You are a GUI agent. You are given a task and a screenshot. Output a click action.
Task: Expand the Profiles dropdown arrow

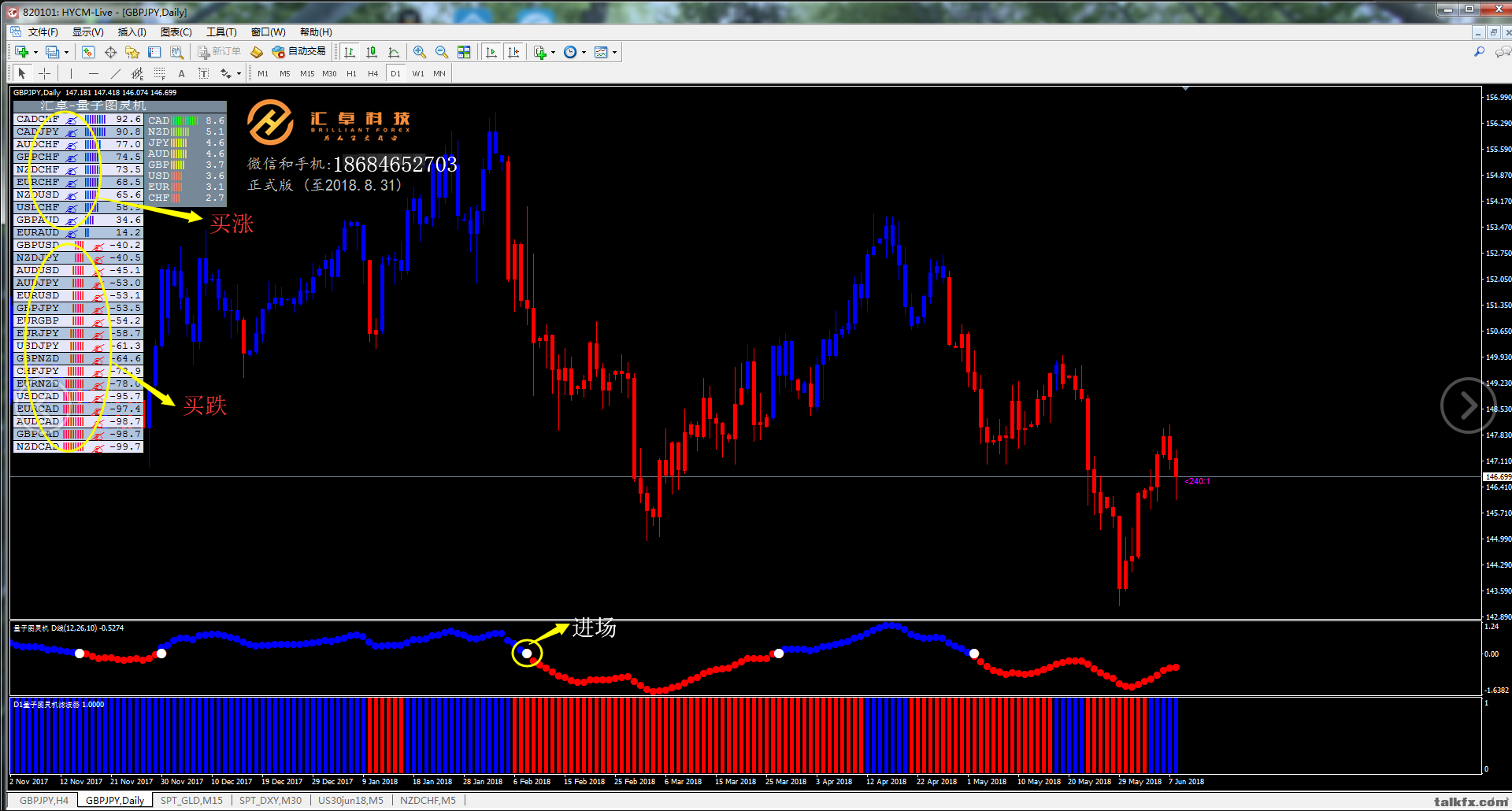click(66, 52)
